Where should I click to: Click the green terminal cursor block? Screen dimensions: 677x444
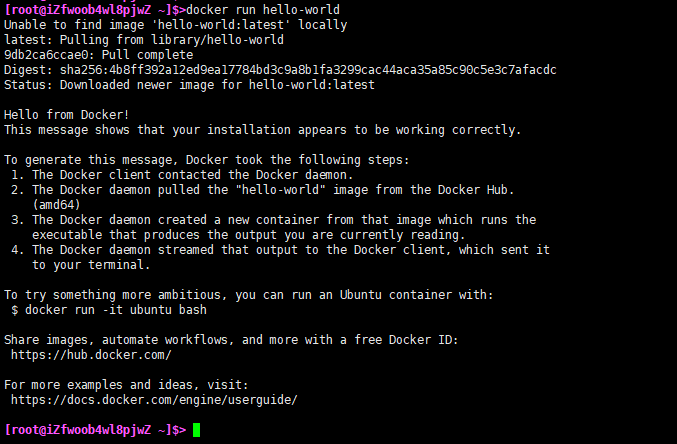click(197, 430)
